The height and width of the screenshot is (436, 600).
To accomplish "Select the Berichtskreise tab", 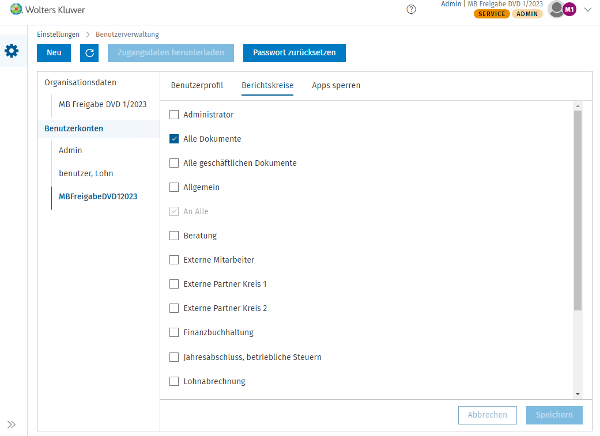I will tap(267, 85).
